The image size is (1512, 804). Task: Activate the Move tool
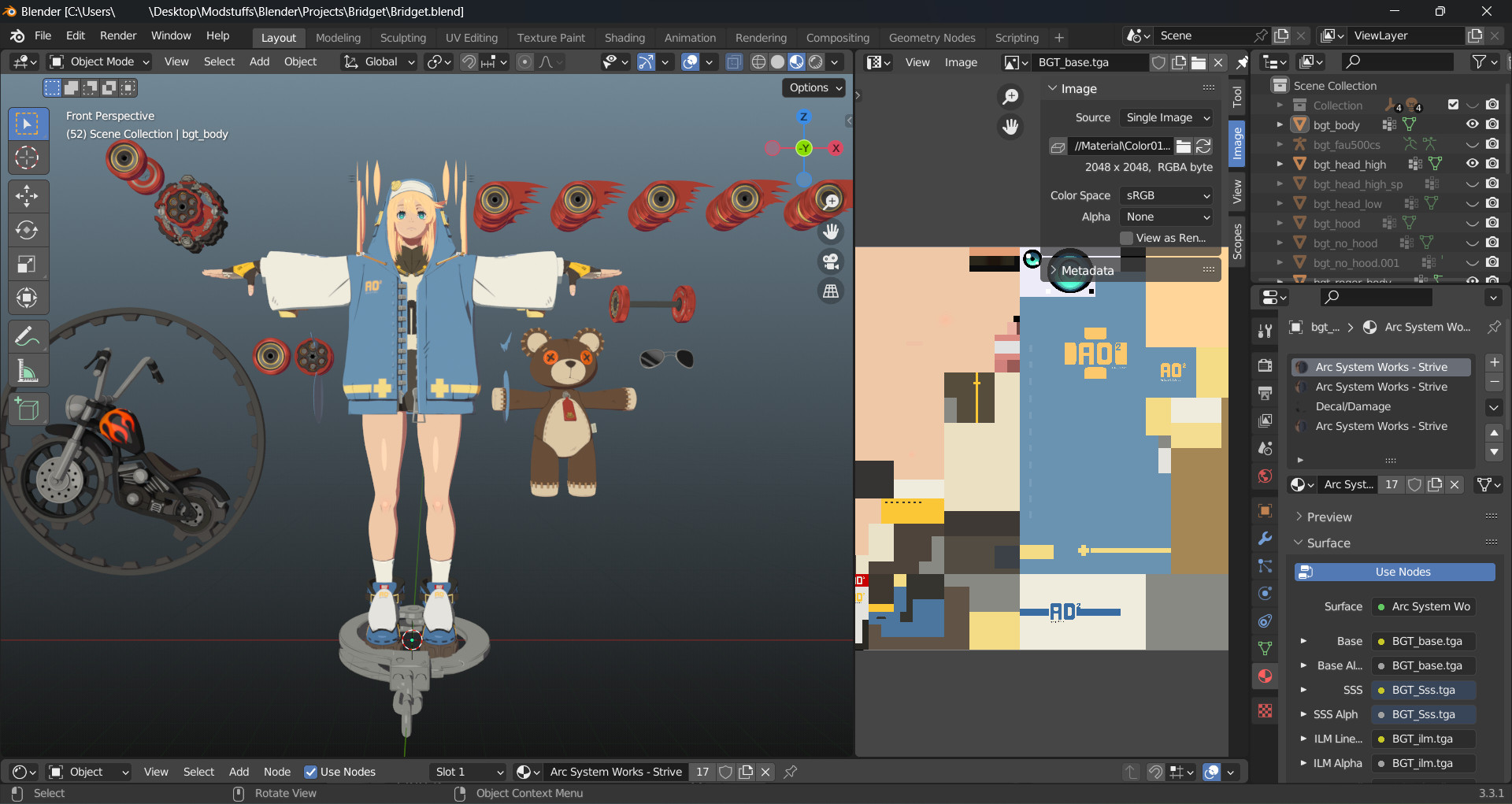click(28, 196)
